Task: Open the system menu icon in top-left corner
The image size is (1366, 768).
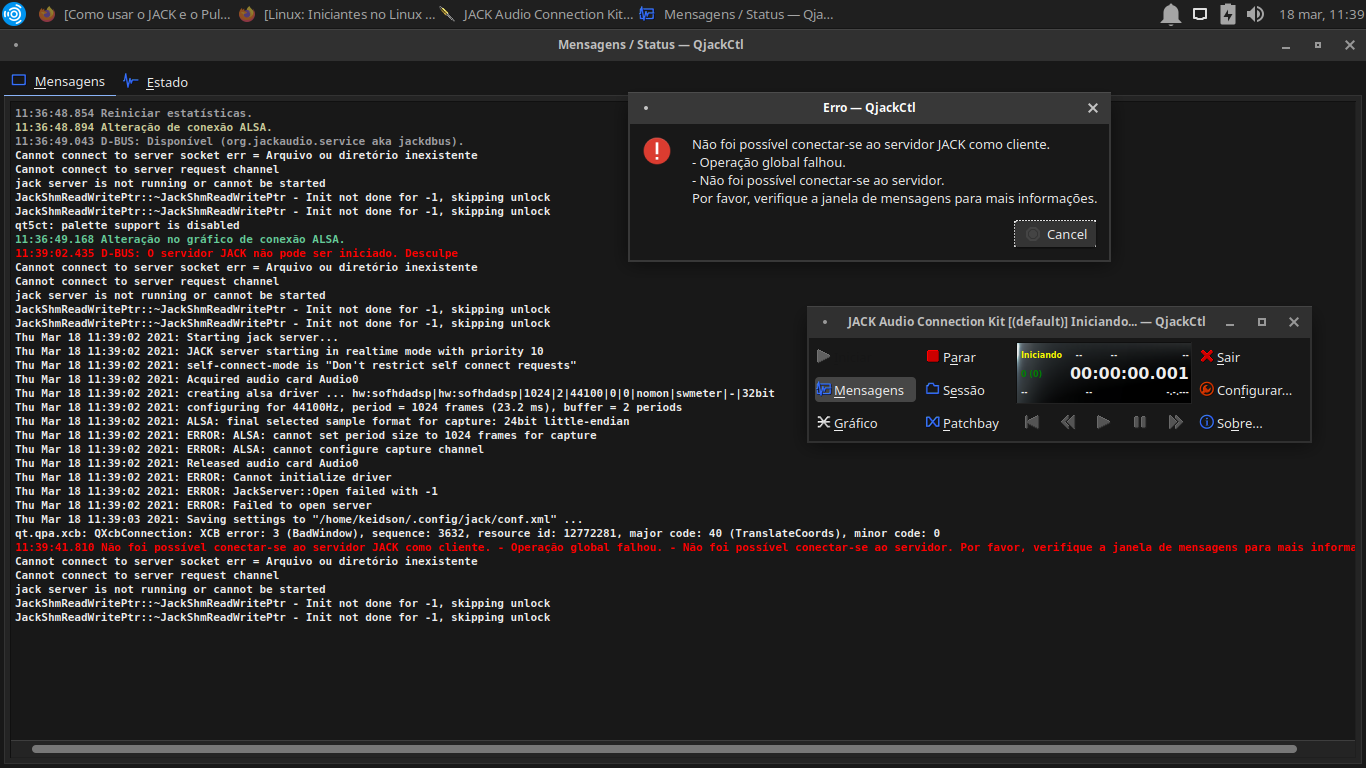Action: [13, 14]
